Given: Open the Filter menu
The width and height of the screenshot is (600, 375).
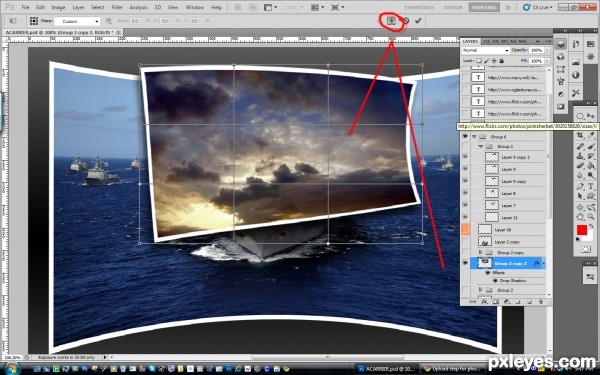Looking at the screenshot, I should click(117, 7).
